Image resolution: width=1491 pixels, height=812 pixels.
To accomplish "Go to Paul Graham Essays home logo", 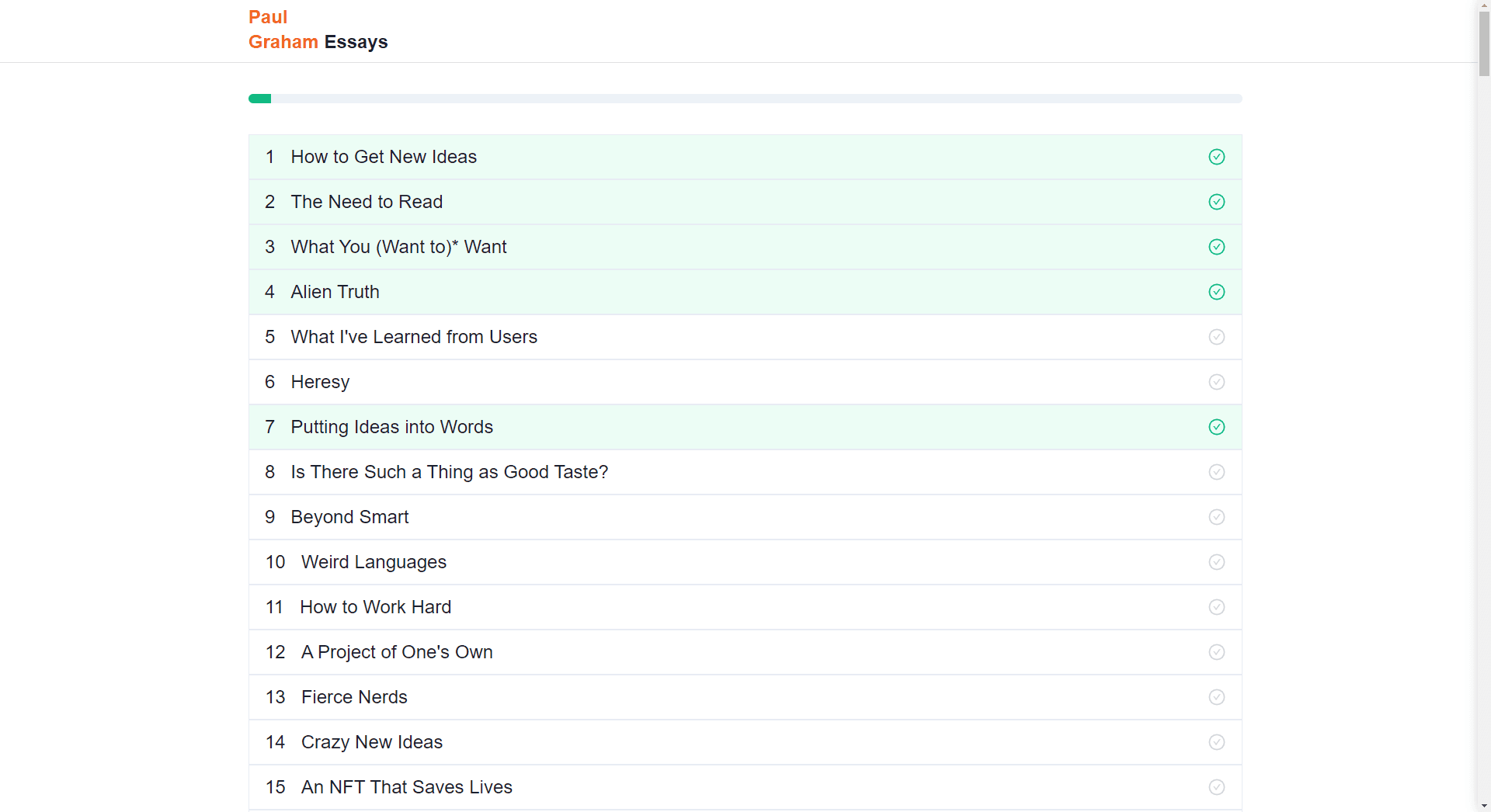I will click(318, 29).
